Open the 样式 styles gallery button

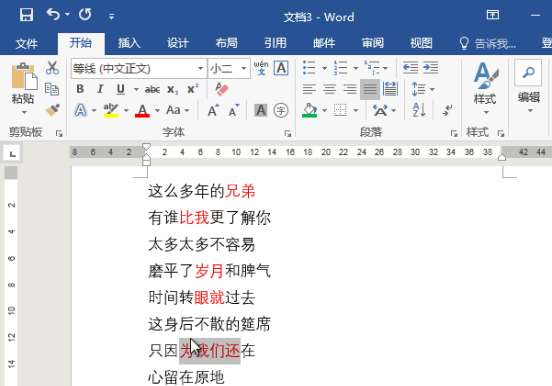pyautogui.click(x=485, y=88)
